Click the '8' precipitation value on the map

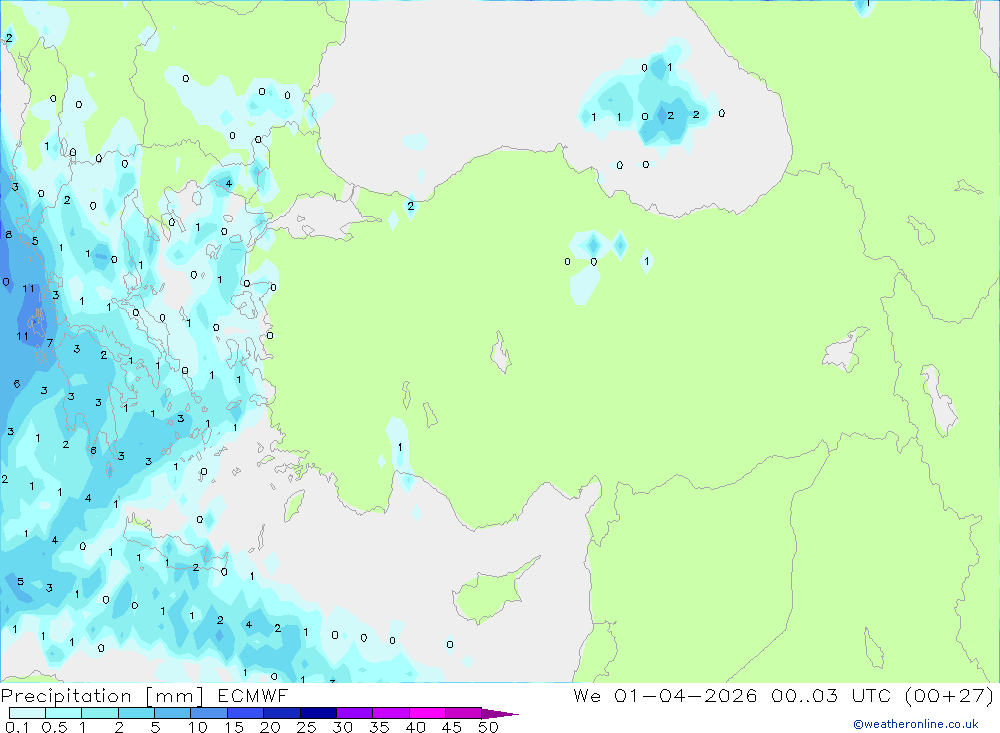click(8, 235)
